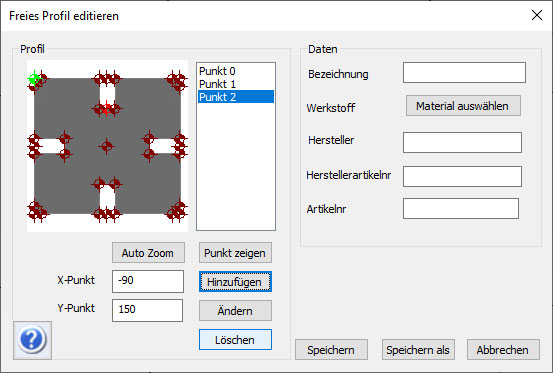Click into the Bezeichnung text field
The width and height of the screenshot is (553, 373).
click(464, 73)
